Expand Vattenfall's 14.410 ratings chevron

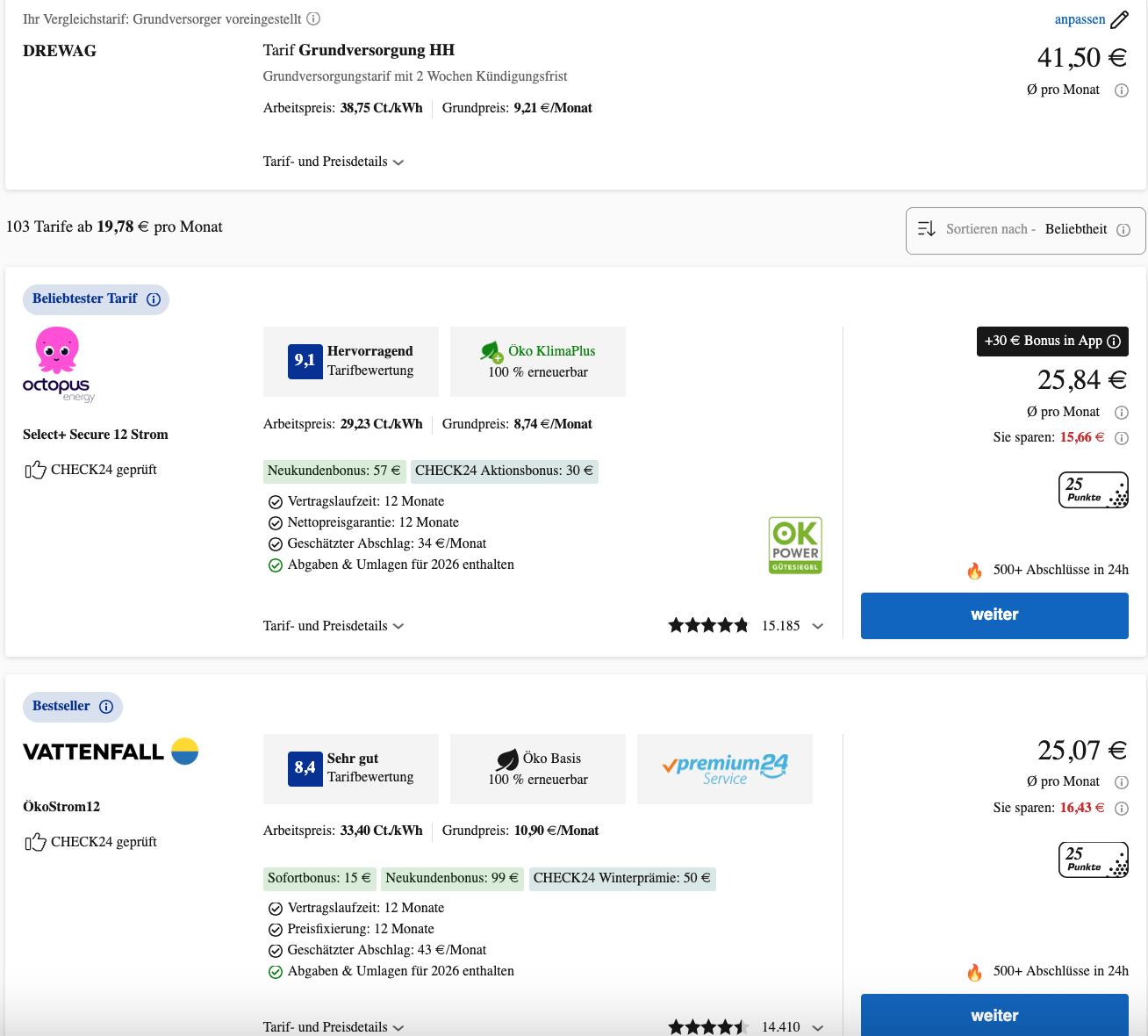point(817,1027)
